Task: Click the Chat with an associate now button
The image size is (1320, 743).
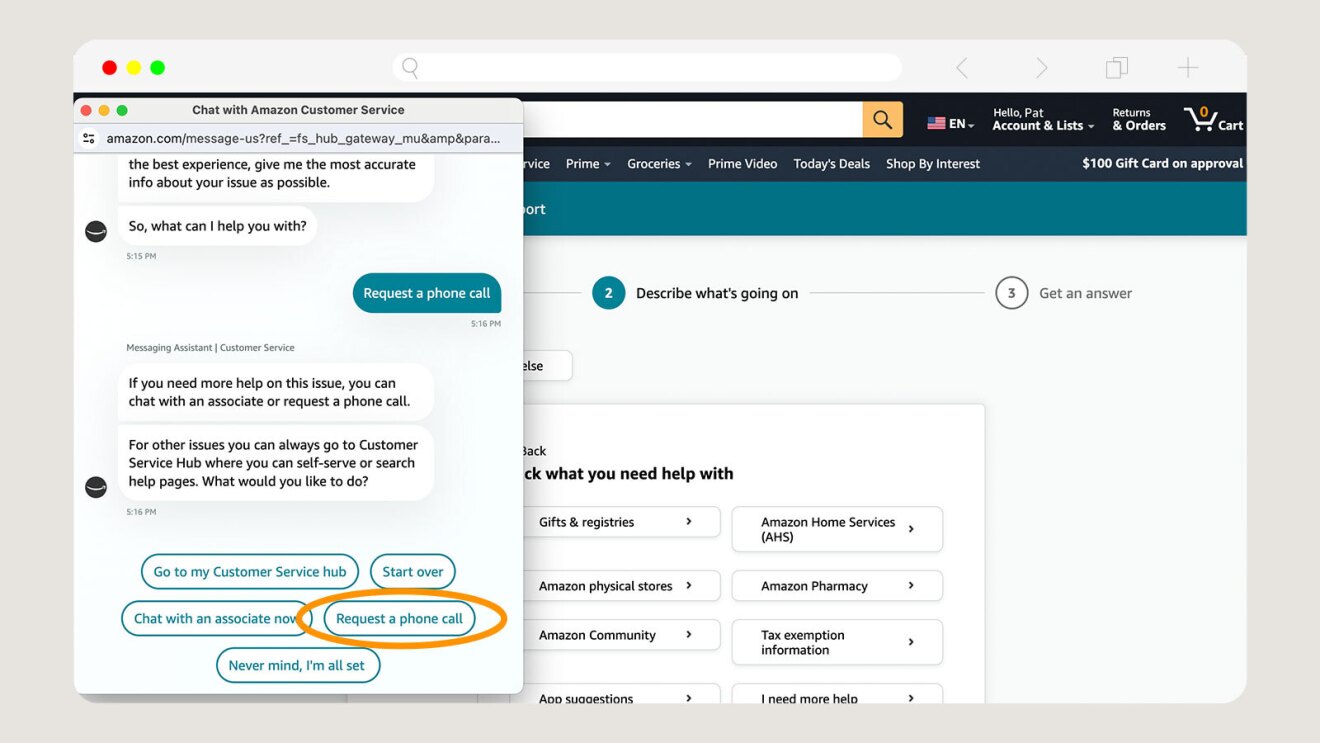Action: (215, 618)
